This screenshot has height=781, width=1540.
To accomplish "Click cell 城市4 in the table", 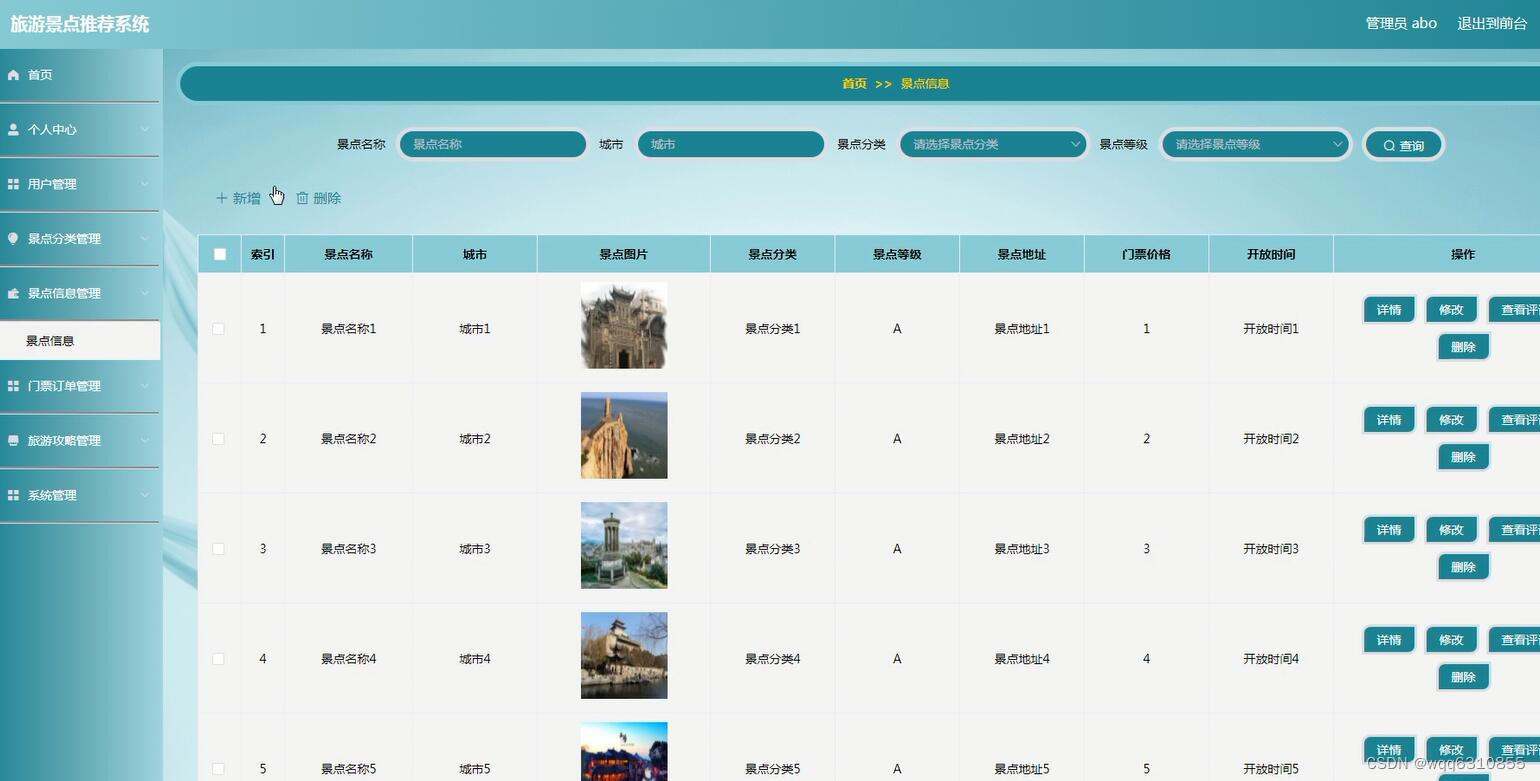I will coord(475,659).
